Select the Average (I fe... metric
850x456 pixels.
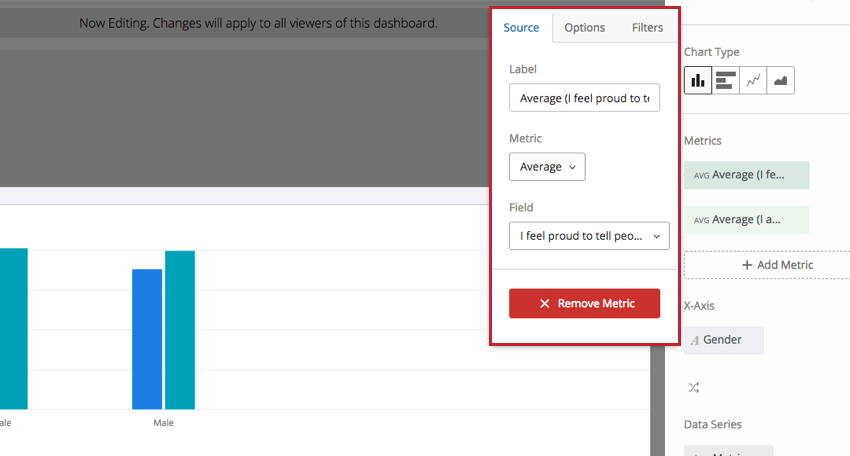tap(746, 175)
